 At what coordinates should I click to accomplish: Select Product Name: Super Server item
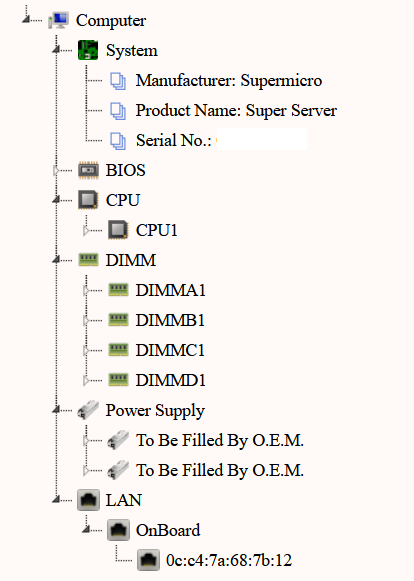tap(236, 110)
